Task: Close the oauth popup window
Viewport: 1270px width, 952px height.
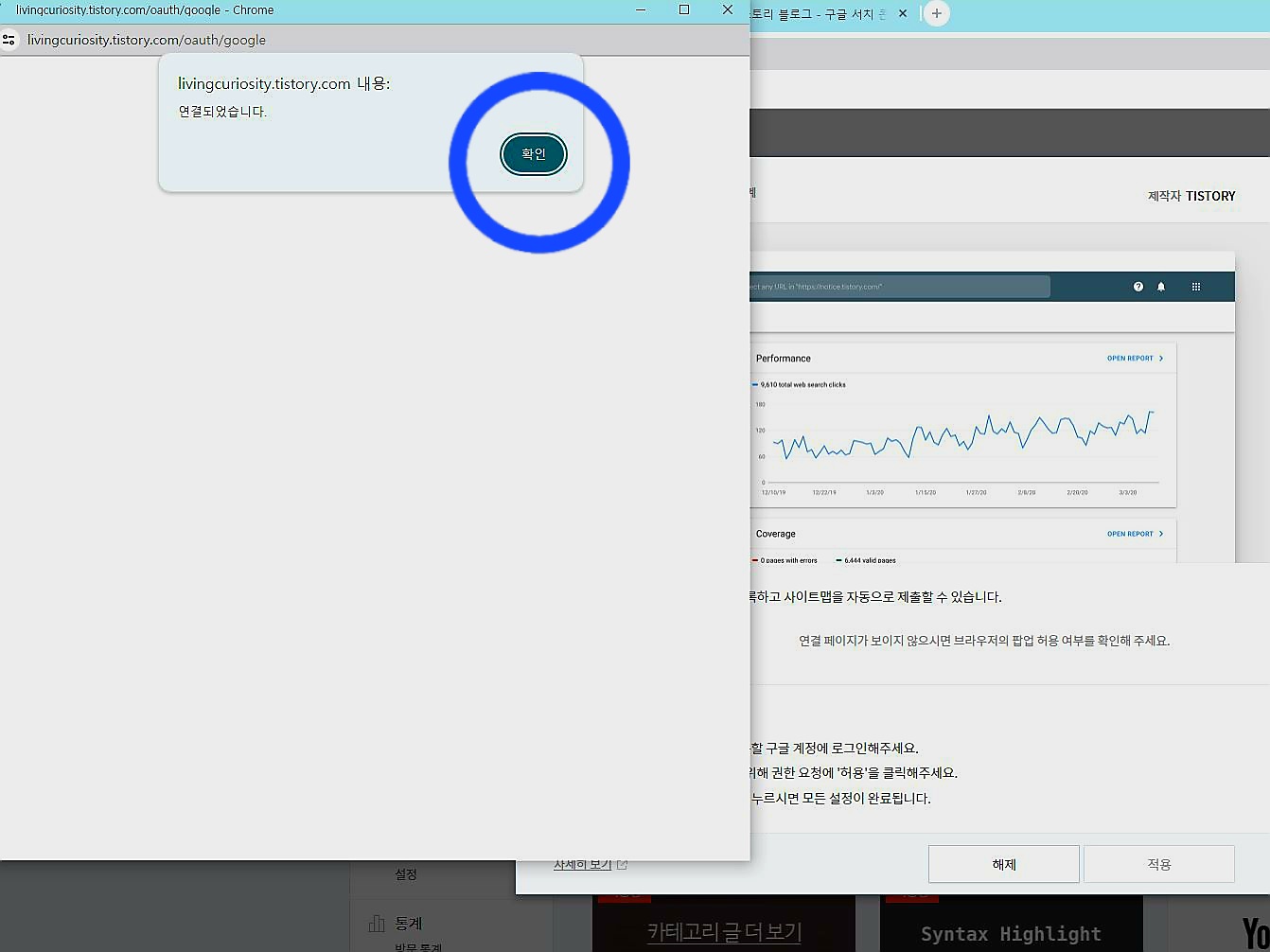Action: pos(727,9)
